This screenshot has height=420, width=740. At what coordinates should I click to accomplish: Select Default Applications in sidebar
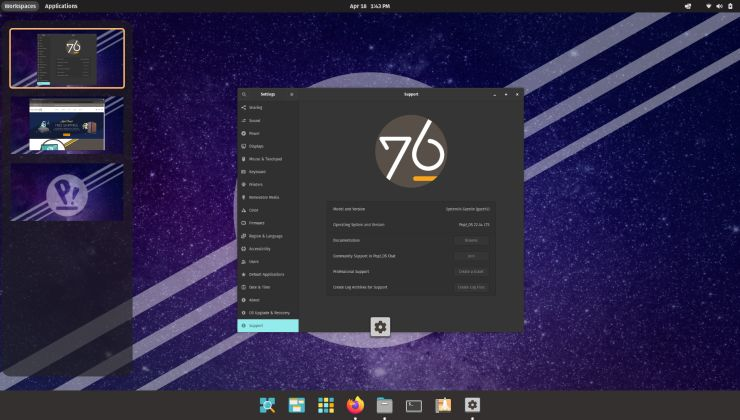(x=268, y=274)
